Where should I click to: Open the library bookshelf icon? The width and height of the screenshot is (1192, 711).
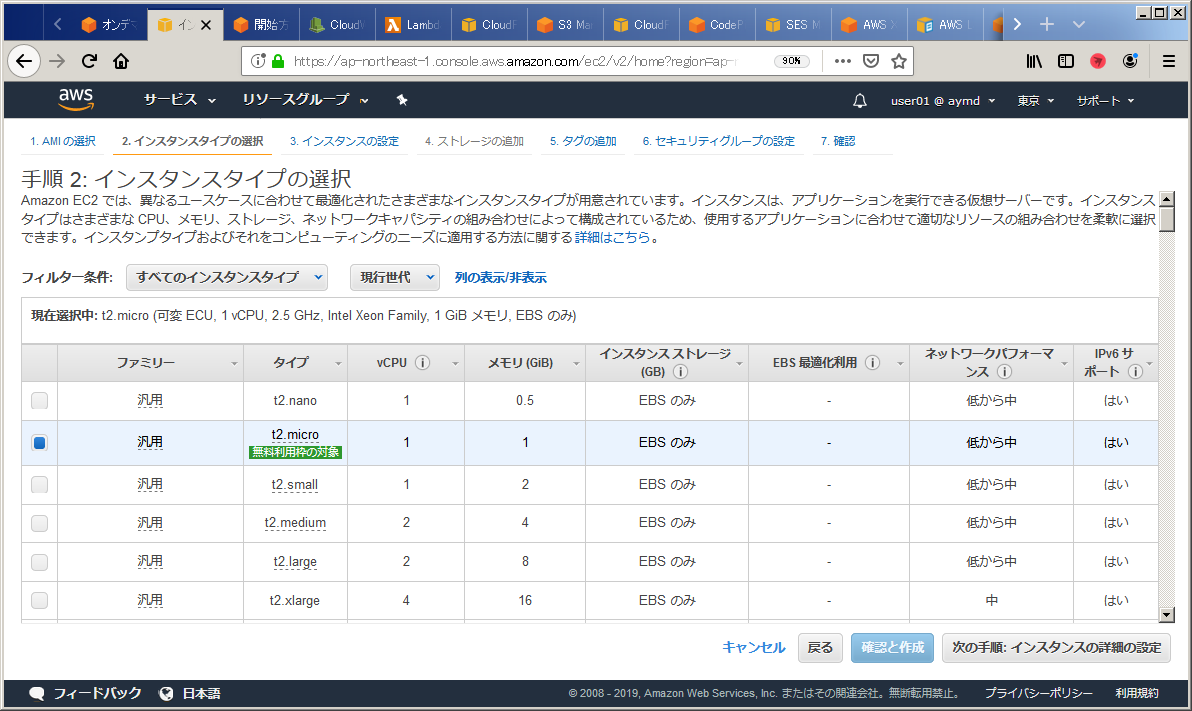click(x=1034, y=61)
